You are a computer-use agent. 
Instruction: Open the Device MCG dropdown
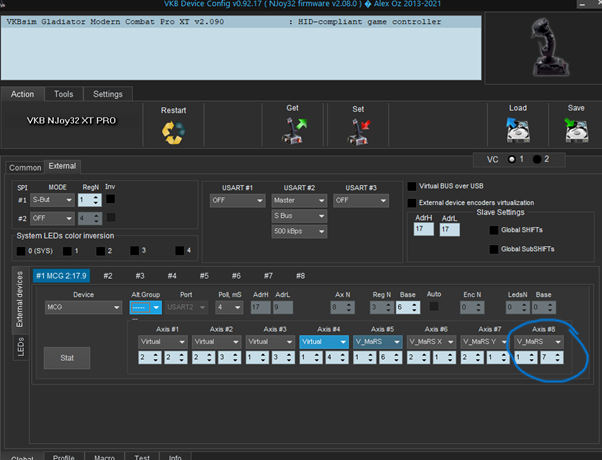coord(83,307)
